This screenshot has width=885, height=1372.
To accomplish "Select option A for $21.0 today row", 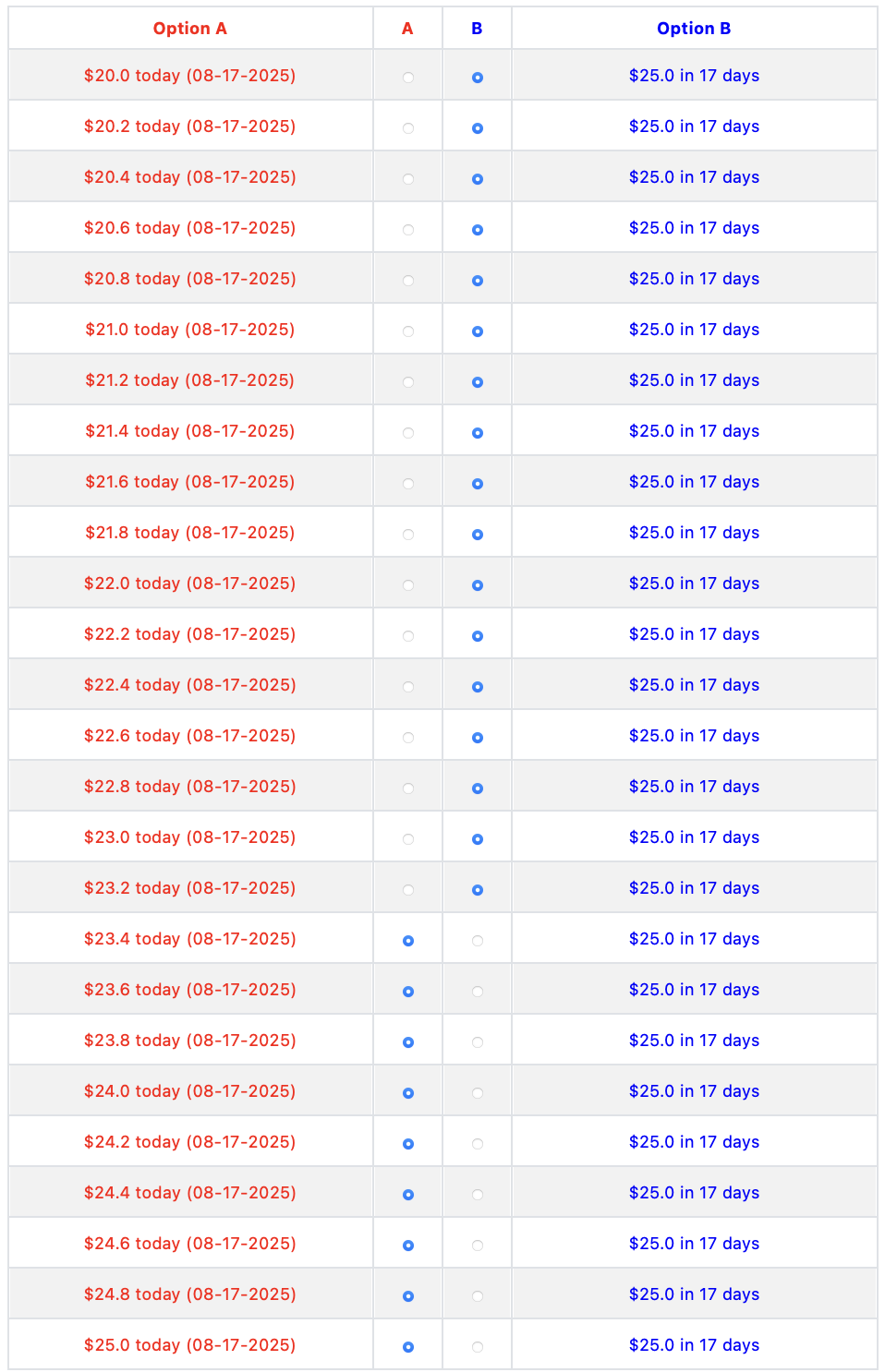I will [408, 331].
